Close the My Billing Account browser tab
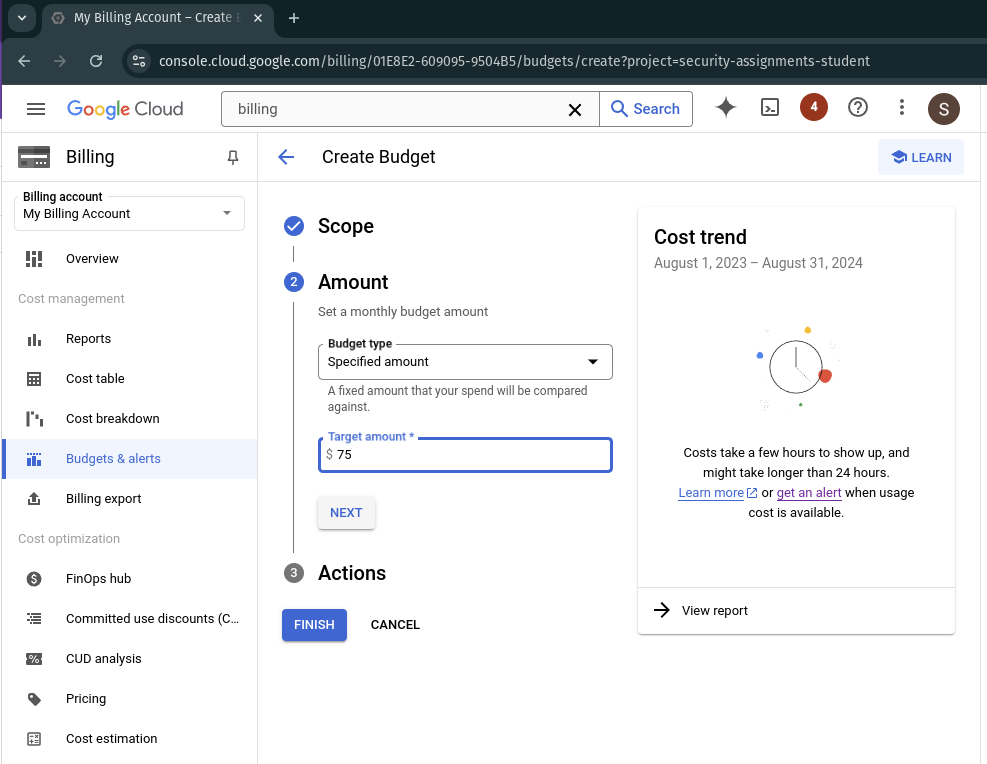 [257, 18]
